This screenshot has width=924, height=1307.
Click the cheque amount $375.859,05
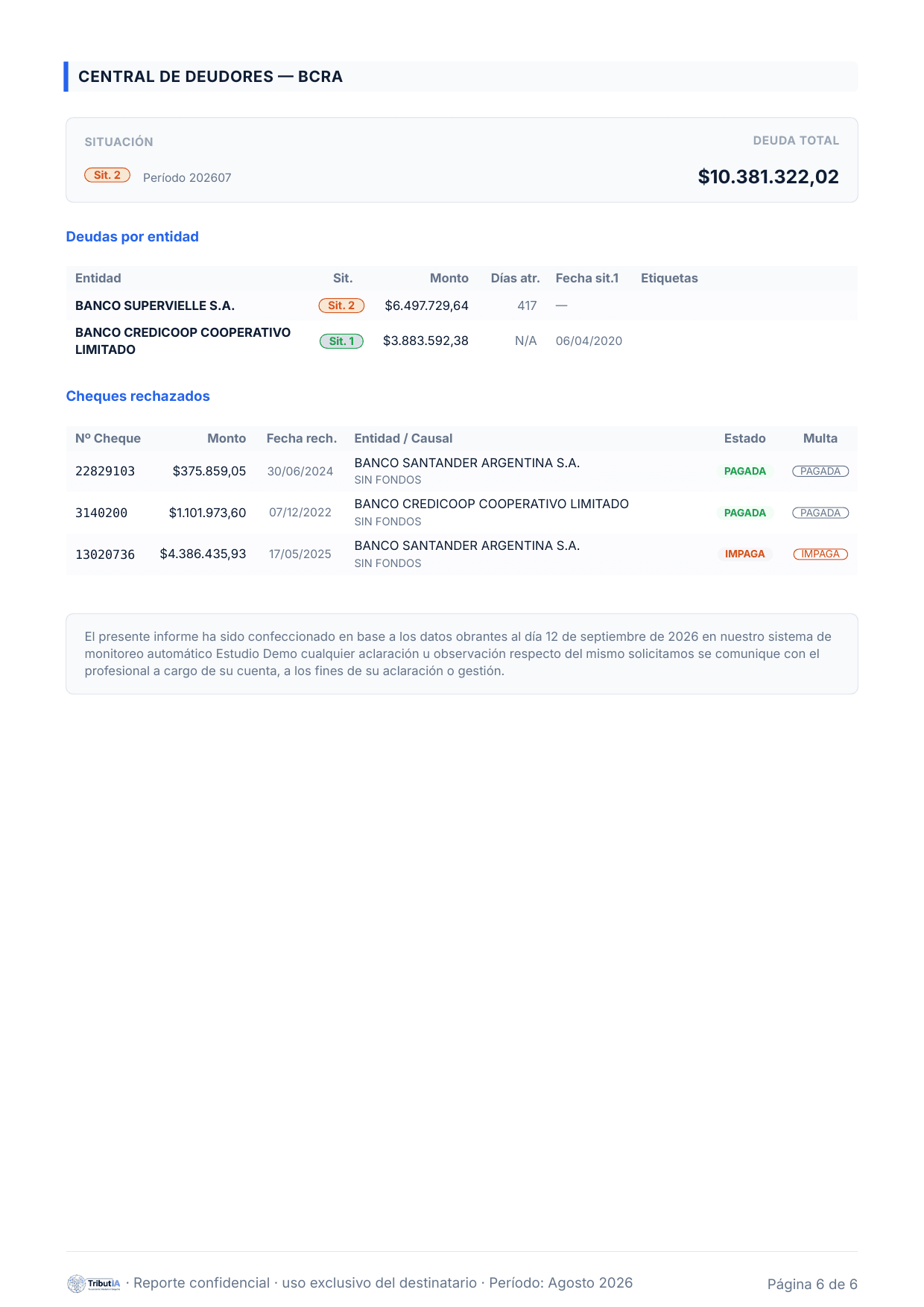[209, 471]
